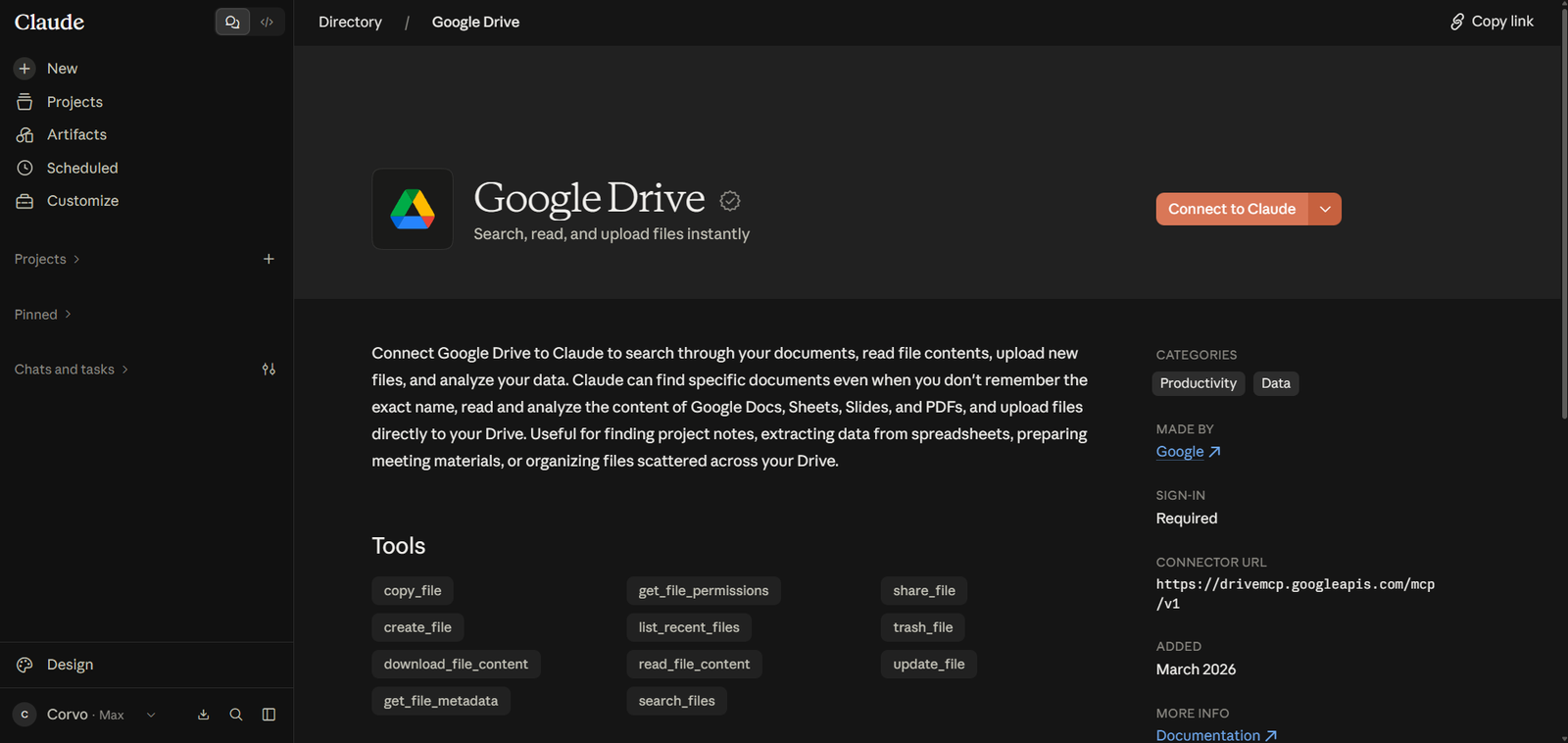
Task: Collapse the sidebar panel icon
Action: tap(269, 715)
